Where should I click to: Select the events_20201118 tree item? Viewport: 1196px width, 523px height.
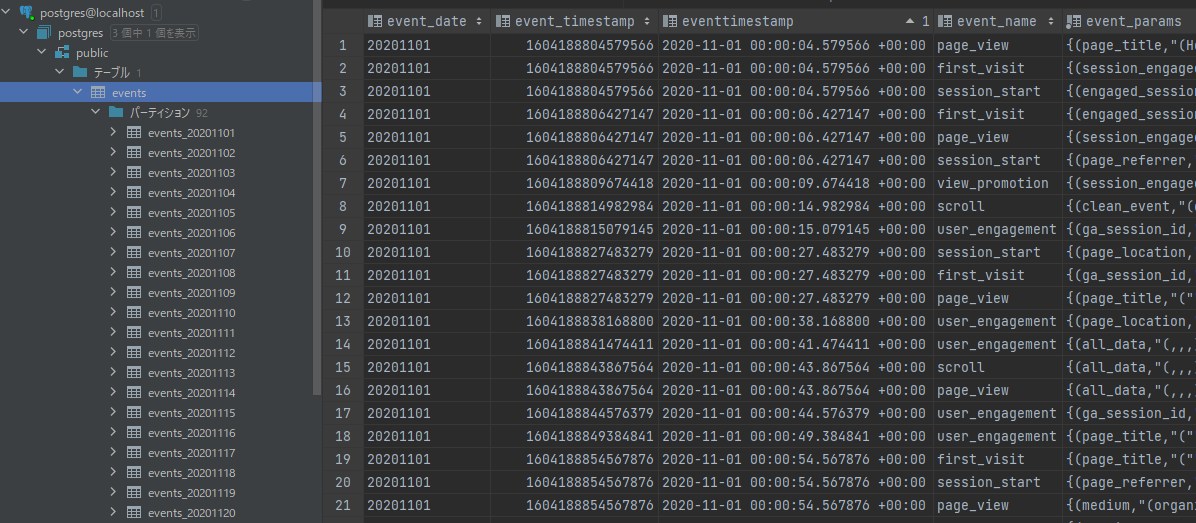point(191,473)
